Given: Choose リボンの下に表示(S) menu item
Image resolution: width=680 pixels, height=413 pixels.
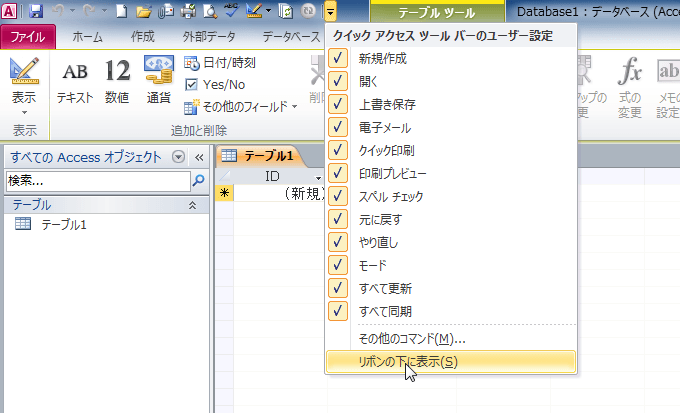Looking at the screenshot, I should [x=451, y=361].
